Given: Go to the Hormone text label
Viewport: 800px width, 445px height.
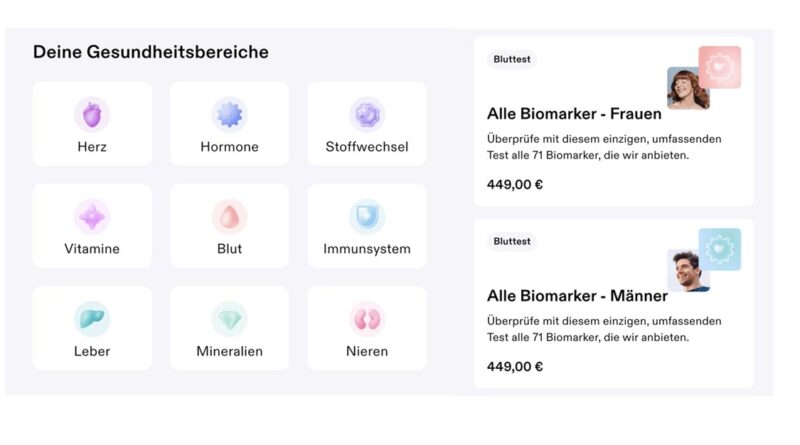Looking at the screenshot, I should [229, 147].
